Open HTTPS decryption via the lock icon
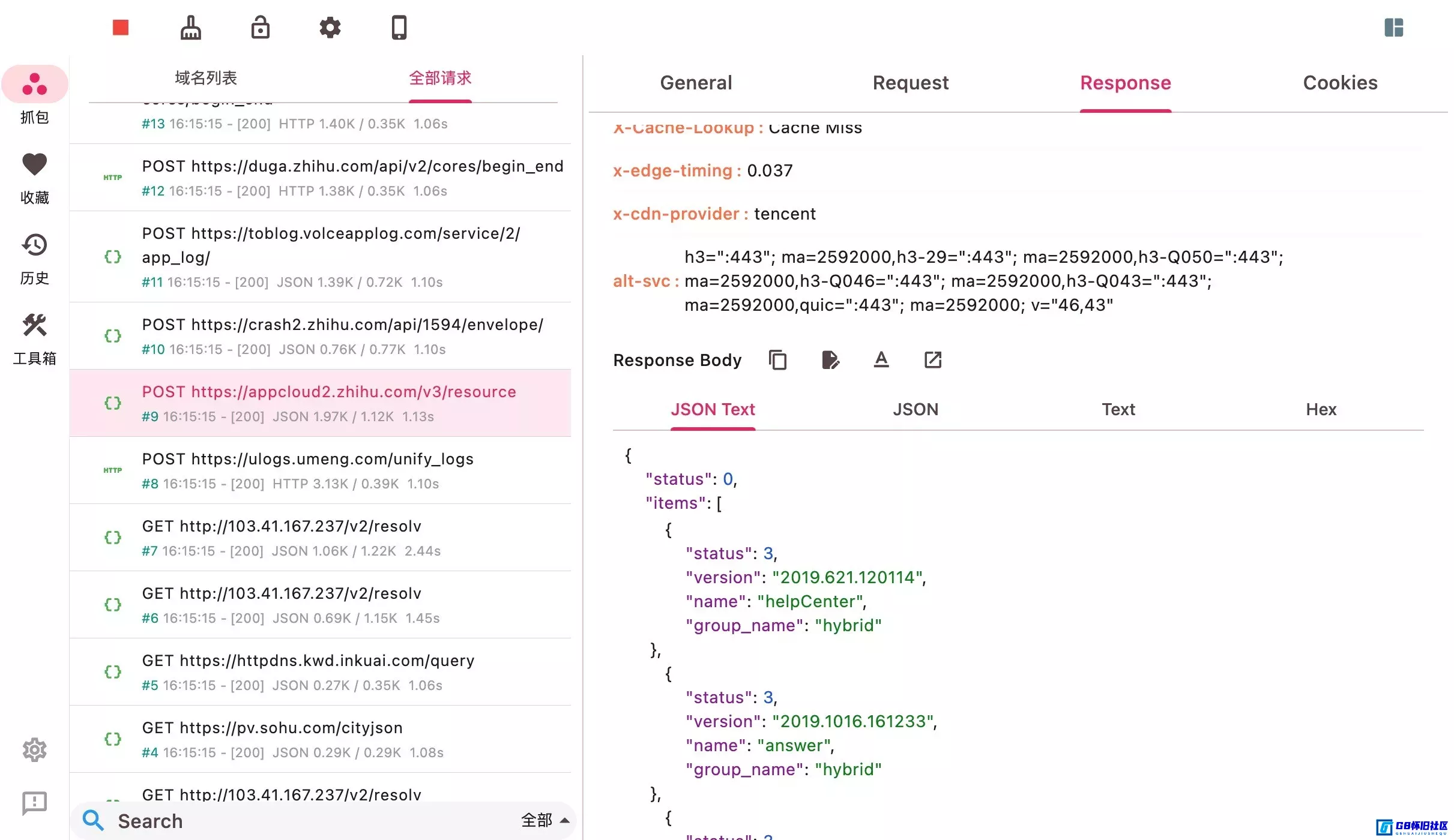1454x840 pixels. coord(260,27)
